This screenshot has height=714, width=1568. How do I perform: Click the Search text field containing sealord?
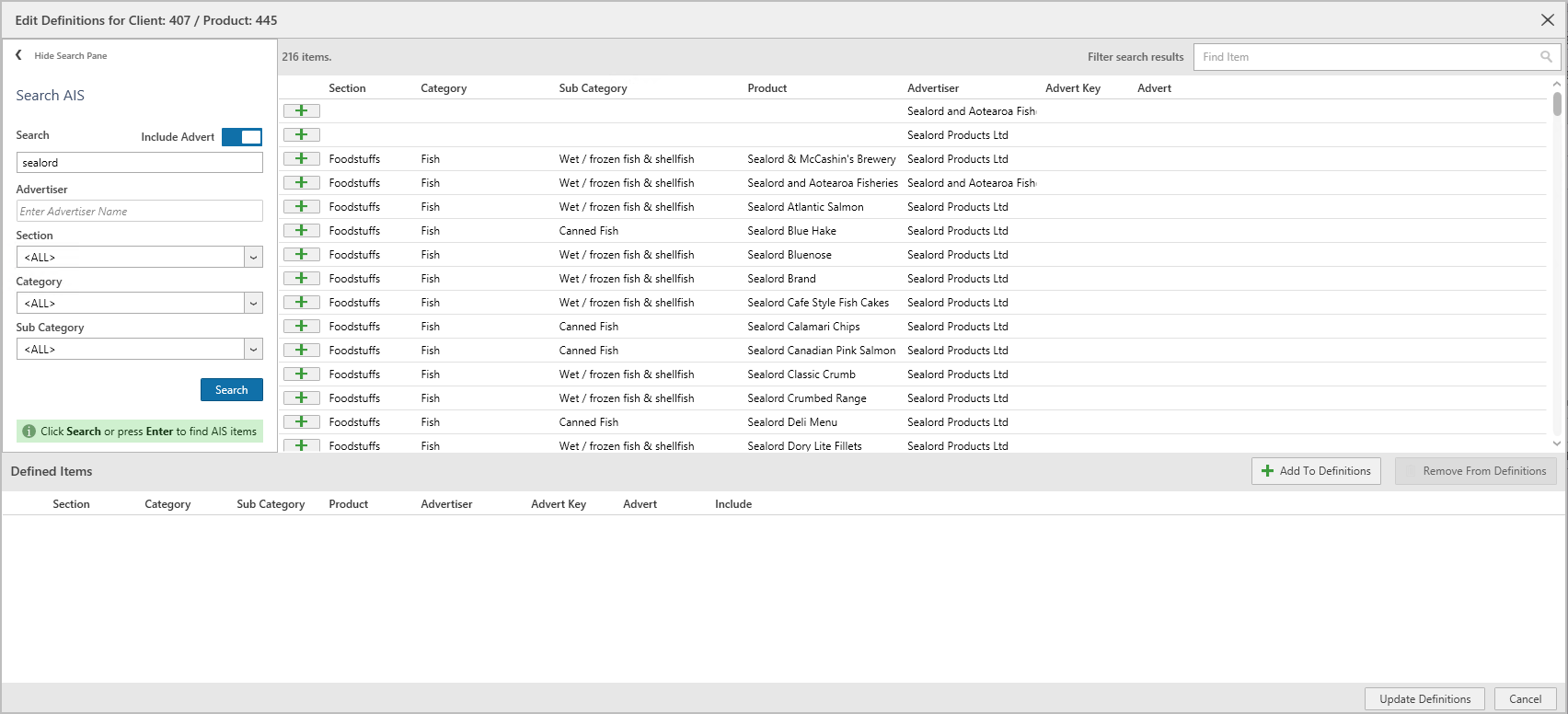[140, 163]
